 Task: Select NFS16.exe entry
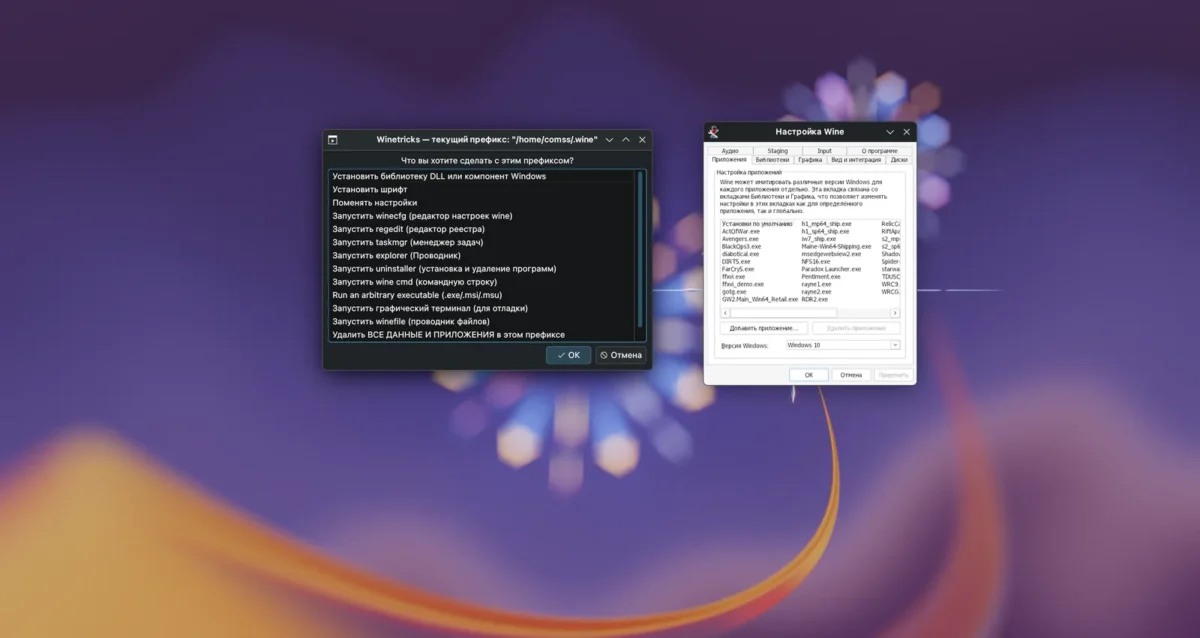[x=816, y=261]
